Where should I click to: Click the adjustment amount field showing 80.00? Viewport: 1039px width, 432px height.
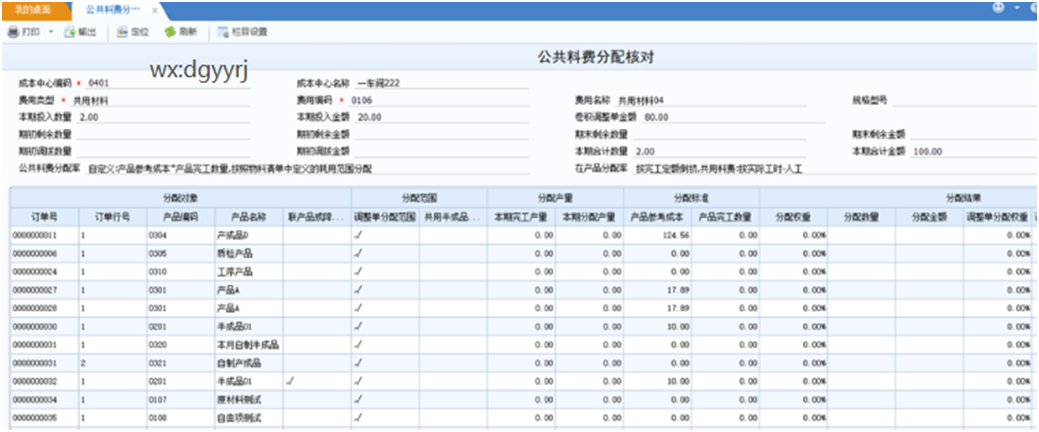[734, 117]
